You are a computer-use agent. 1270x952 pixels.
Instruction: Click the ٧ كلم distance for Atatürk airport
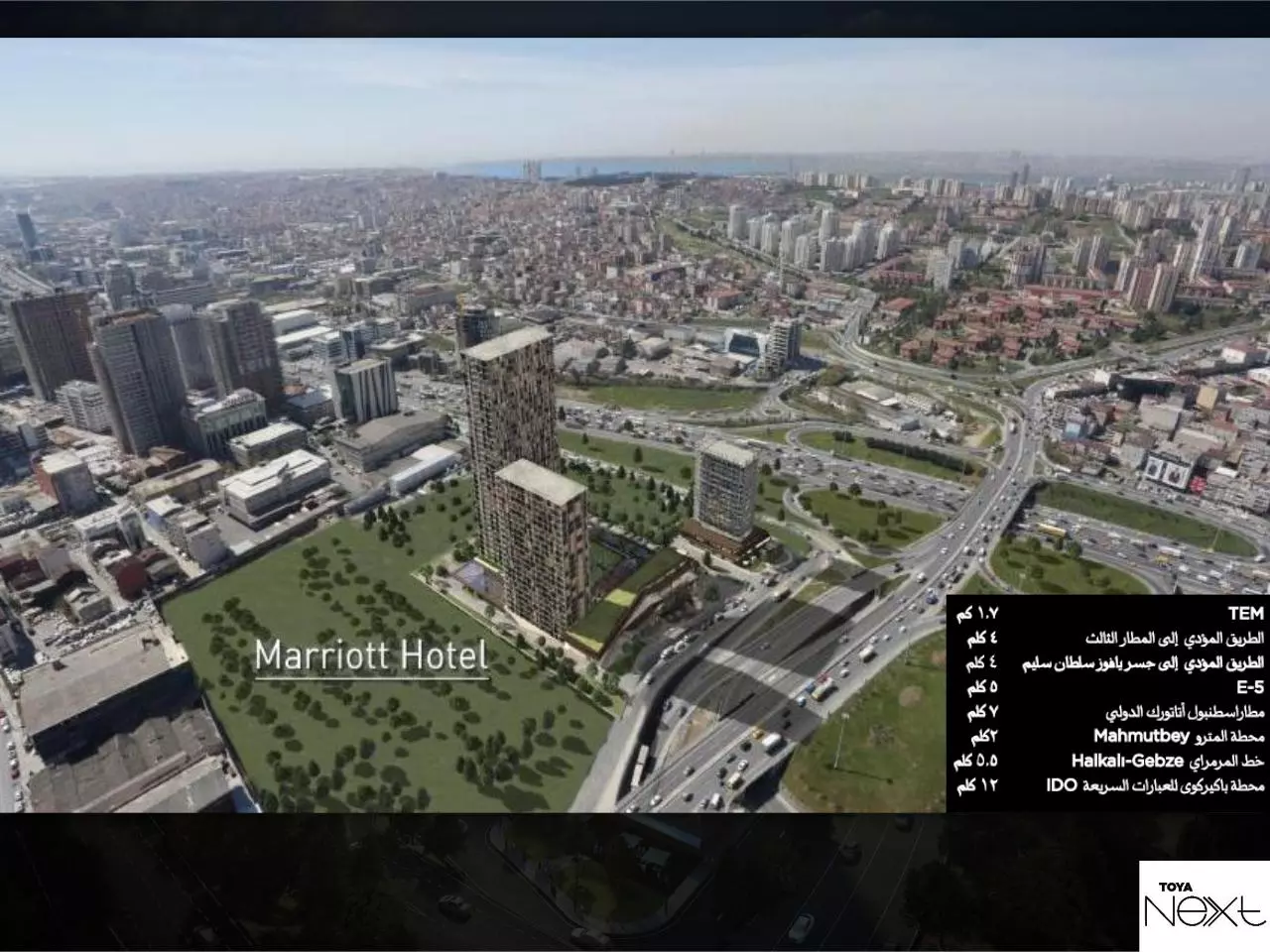[x=981, y=712]
